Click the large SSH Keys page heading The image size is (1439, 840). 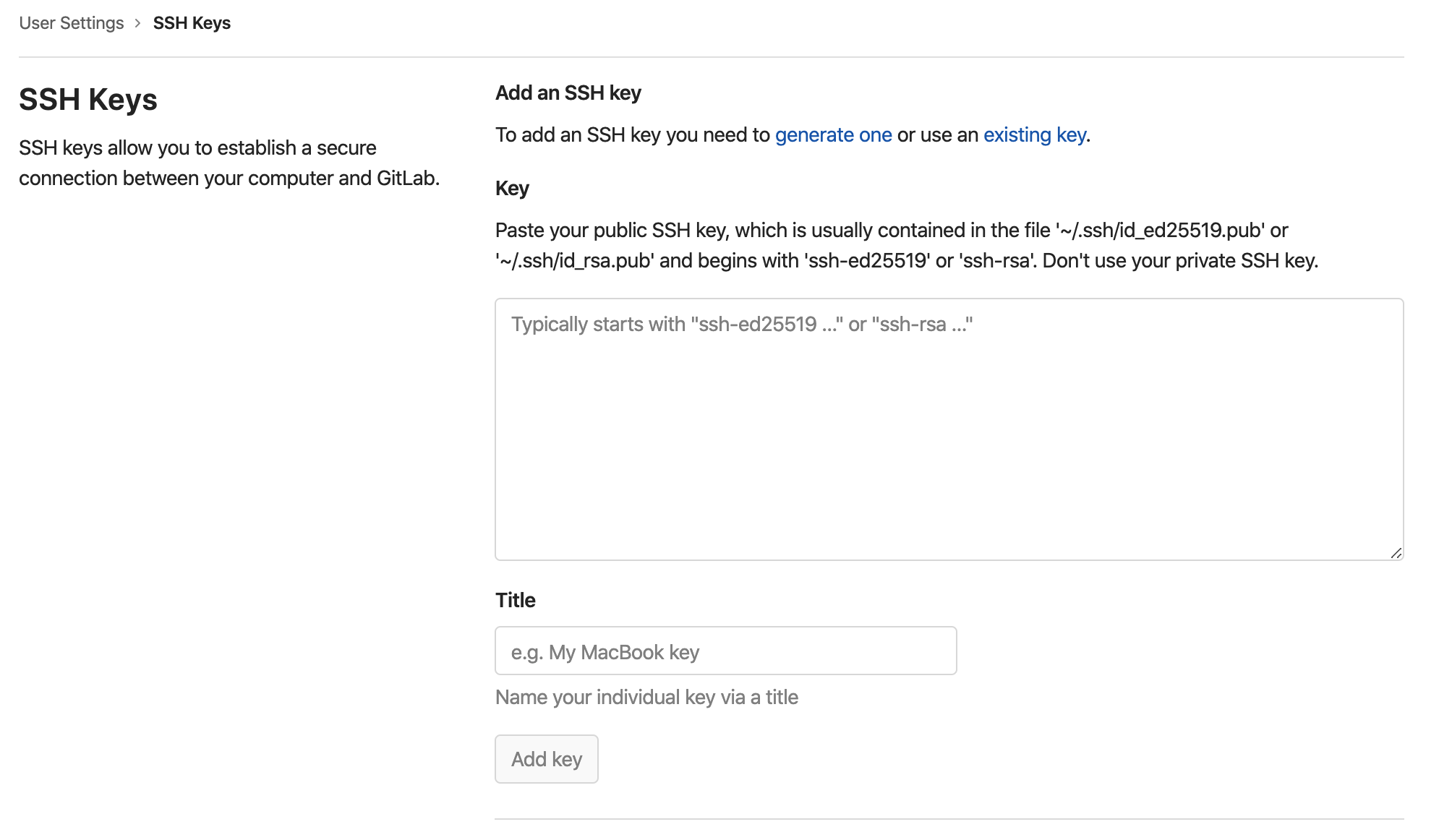pyautogui.click(x=88, y=100)
